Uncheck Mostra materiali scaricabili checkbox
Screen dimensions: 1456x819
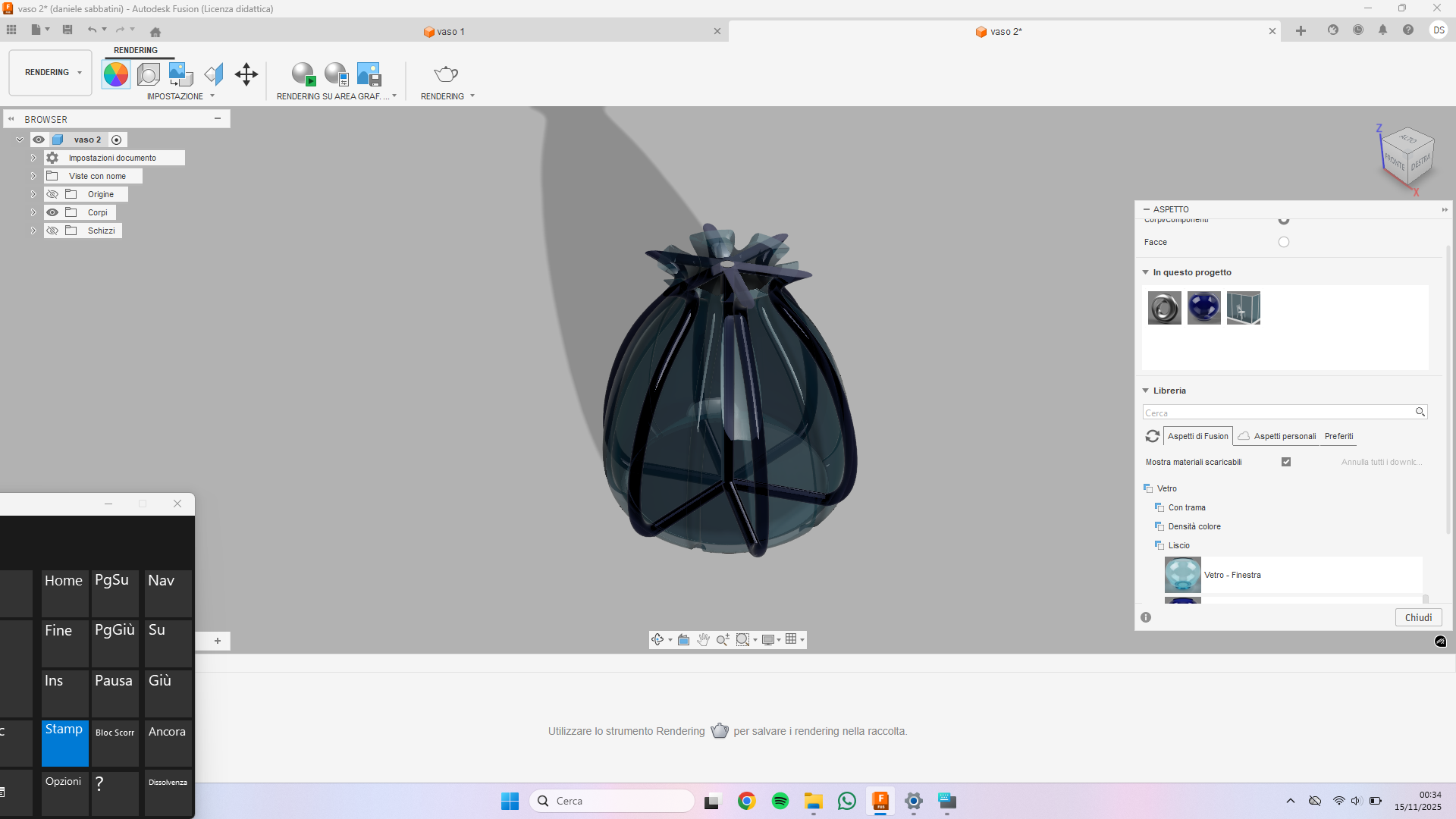click(1286, 461)
